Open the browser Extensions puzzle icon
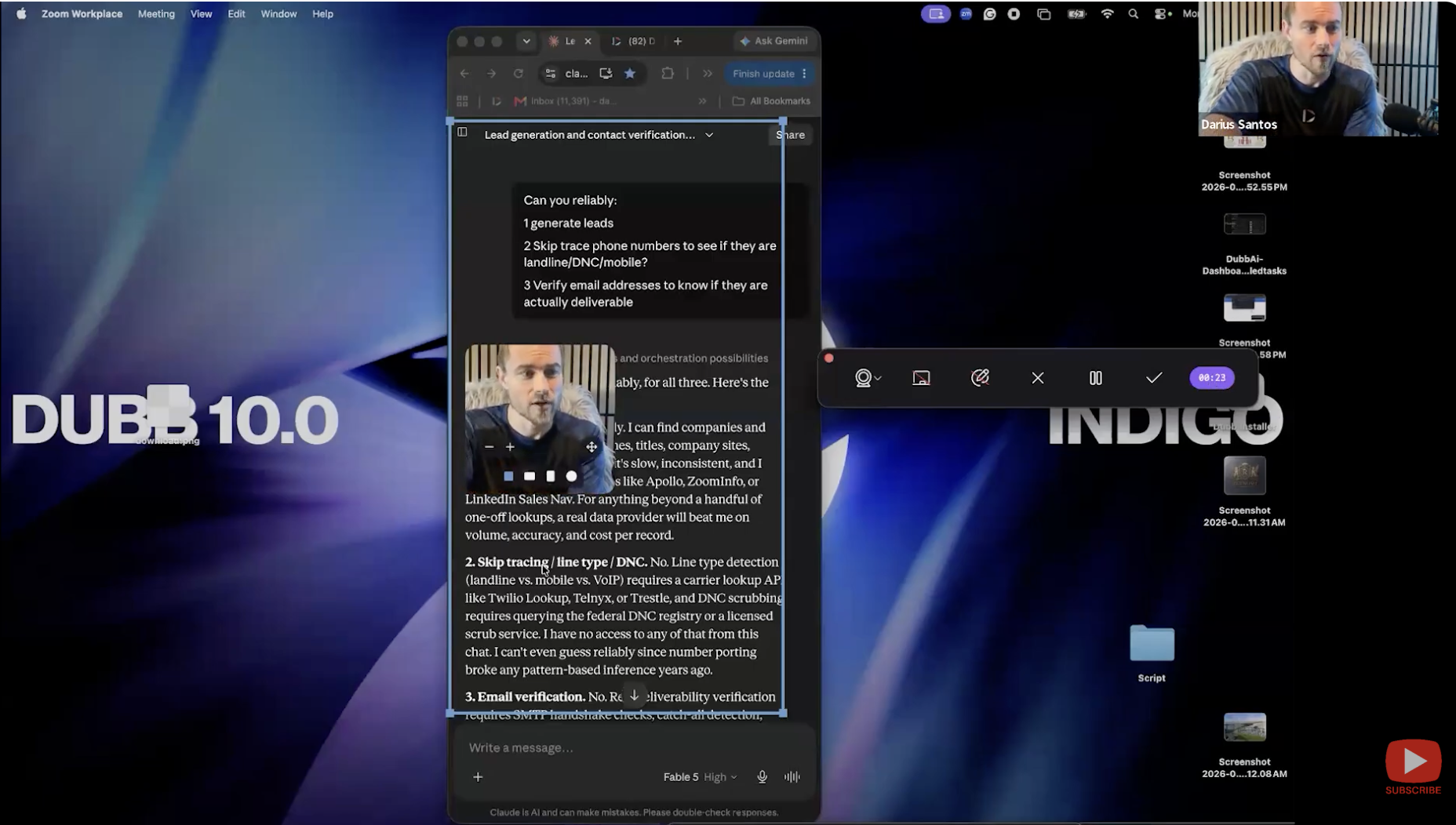Viewport: 1456px width, 825px height. click(x=668, y=74)
